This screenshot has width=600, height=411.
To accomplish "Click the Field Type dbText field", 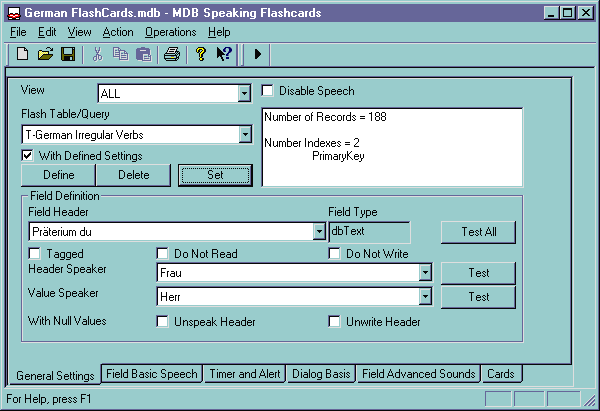I will click(x=369, y=232).
